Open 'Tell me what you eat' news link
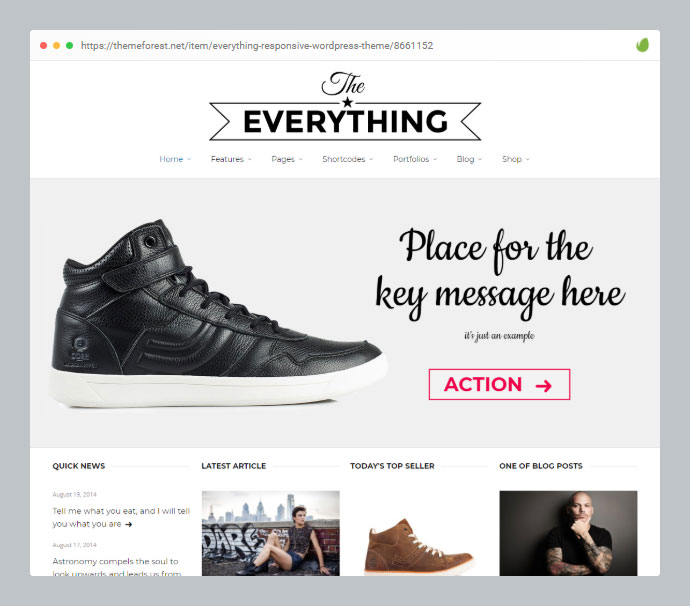The image size is (690, 606). click(x=121, y=517)
